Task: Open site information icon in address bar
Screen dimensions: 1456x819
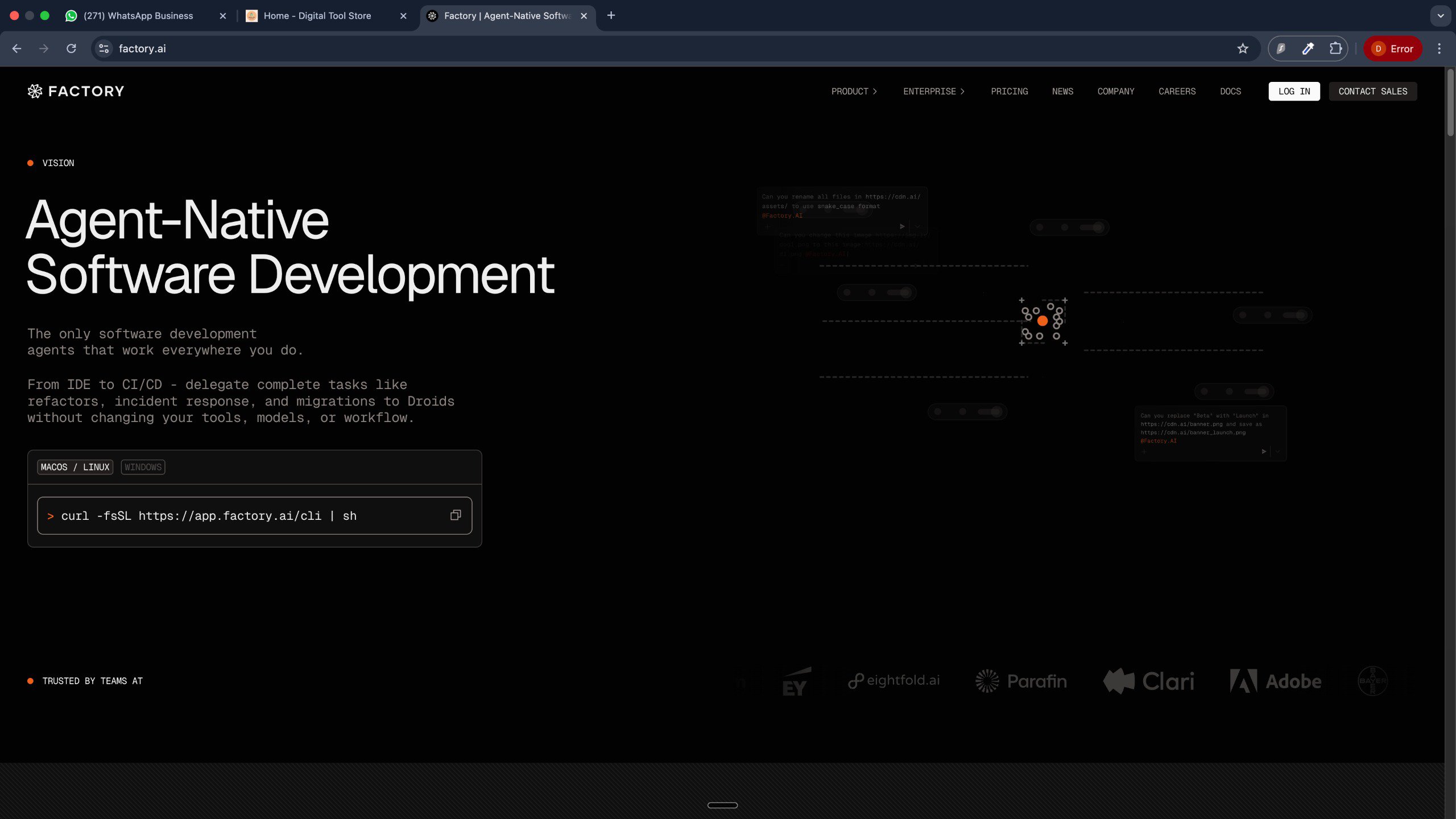Action: (104, 48)
